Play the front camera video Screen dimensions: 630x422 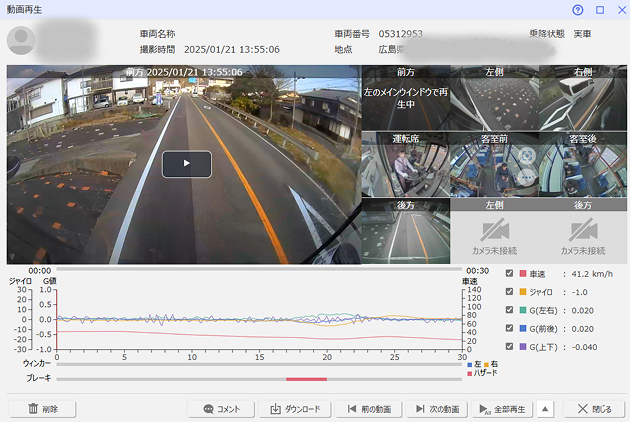(x=186, y=164)
